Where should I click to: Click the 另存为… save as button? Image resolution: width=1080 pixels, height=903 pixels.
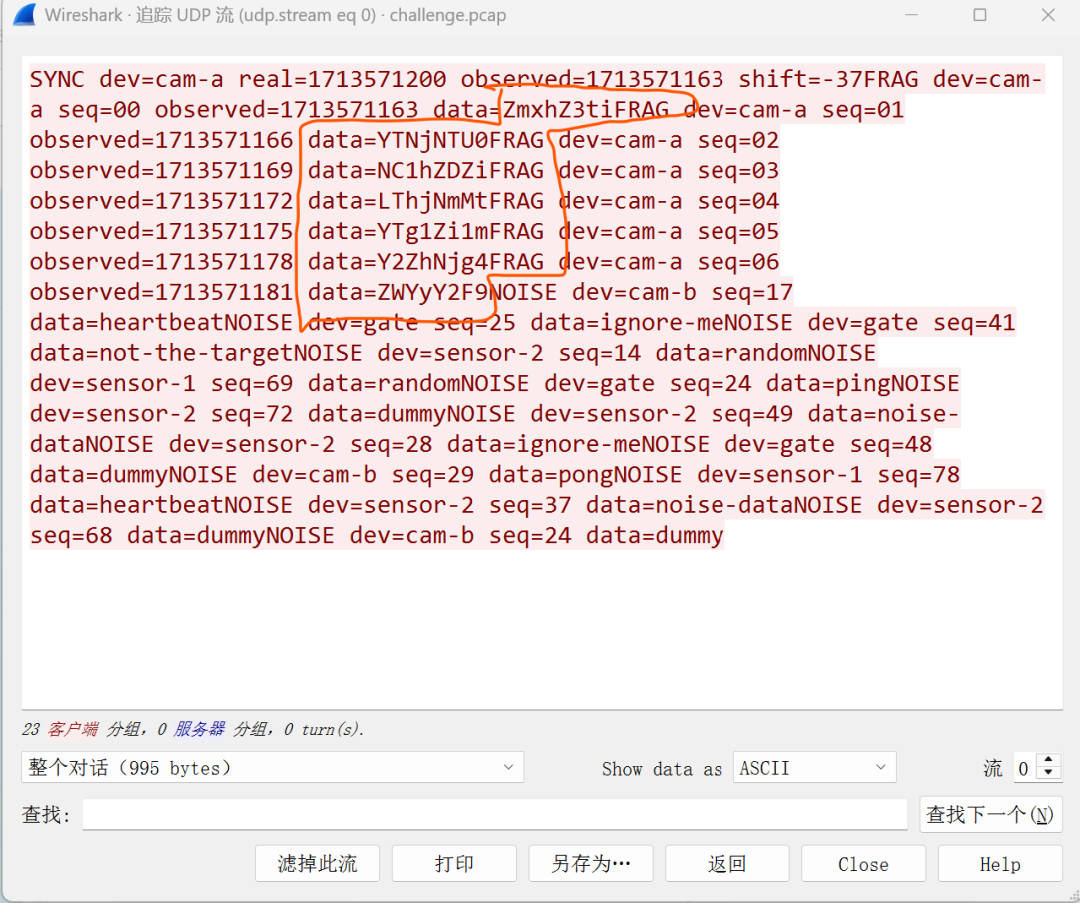pyautogui.click(x=590, y=864)
